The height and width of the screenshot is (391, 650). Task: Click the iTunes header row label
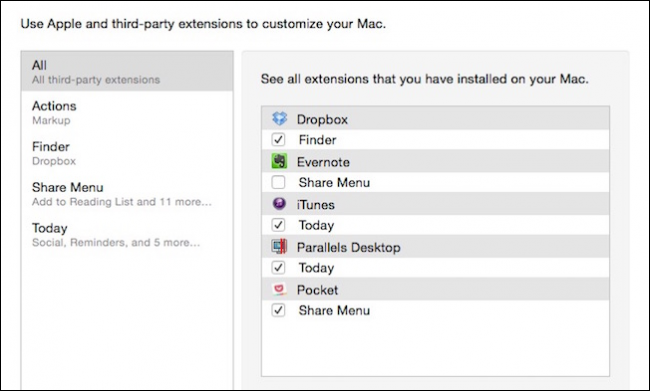(315, 205)
